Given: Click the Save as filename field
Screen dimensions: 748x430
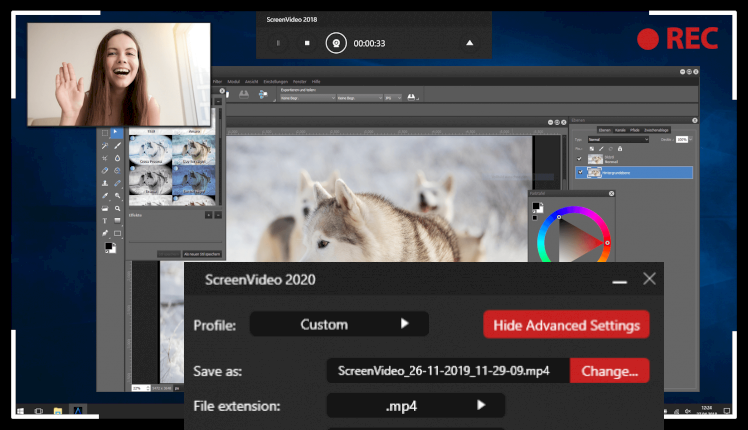Looking at the screenshot, I should coord(448,371).
